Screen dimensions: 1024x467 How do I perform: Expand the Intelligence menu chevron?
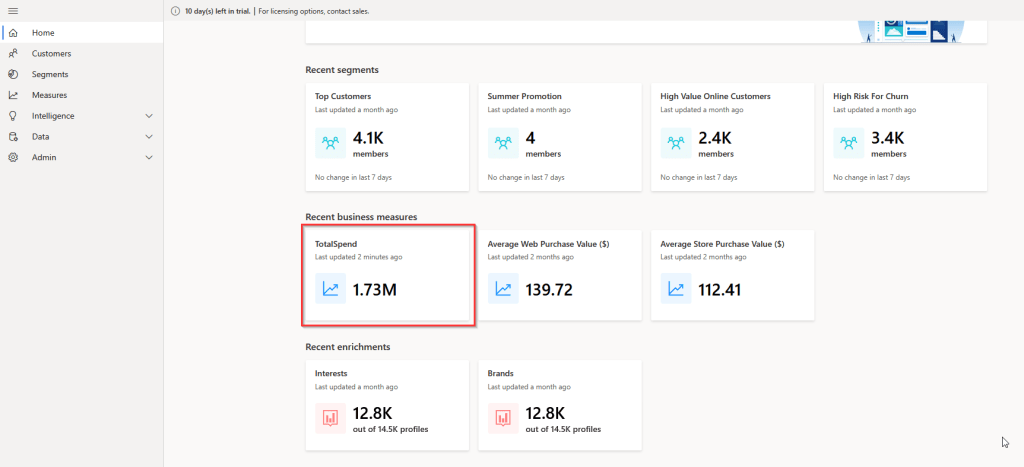click(x=149, y=116)
